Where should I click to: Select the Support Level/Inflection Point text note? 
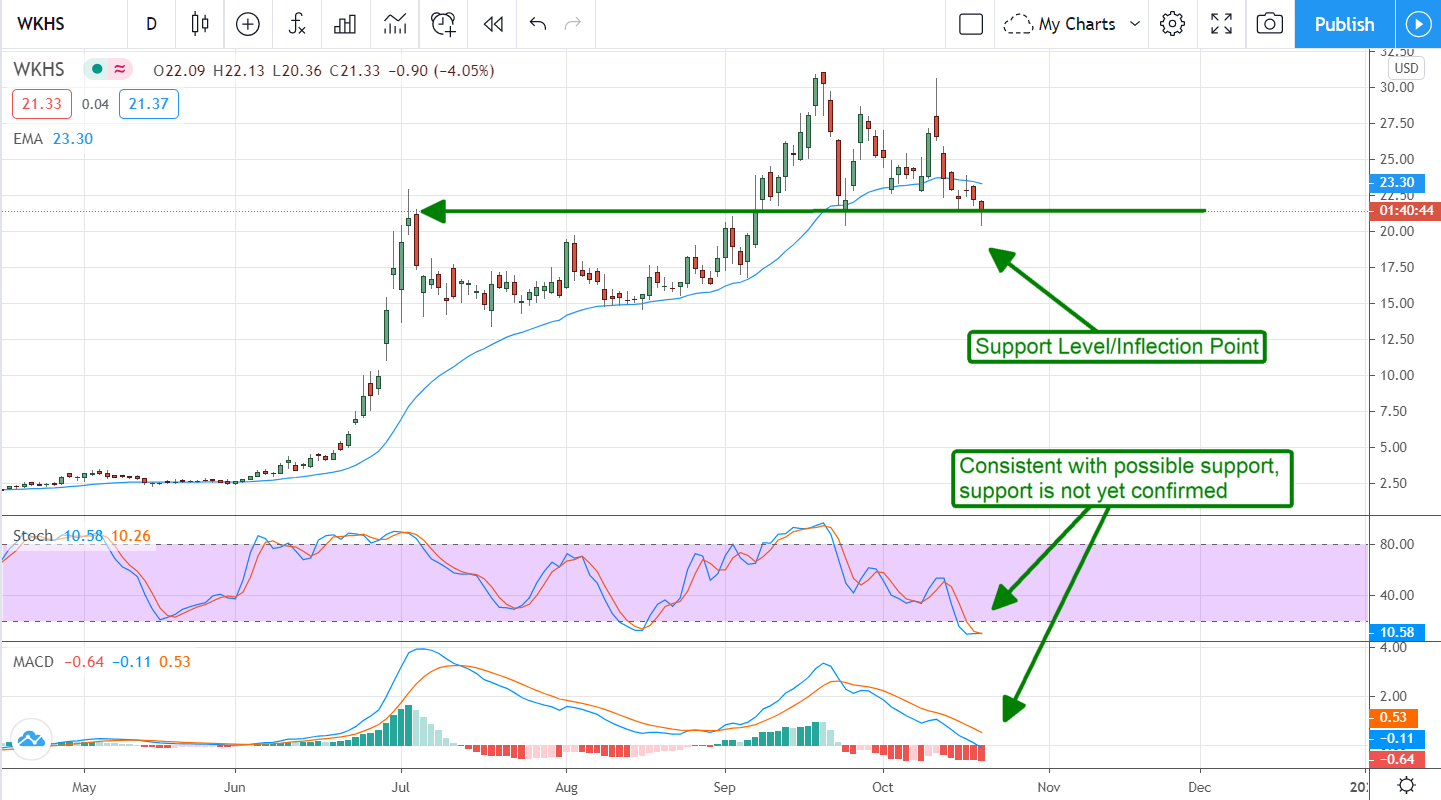(x=1116, y=347)
